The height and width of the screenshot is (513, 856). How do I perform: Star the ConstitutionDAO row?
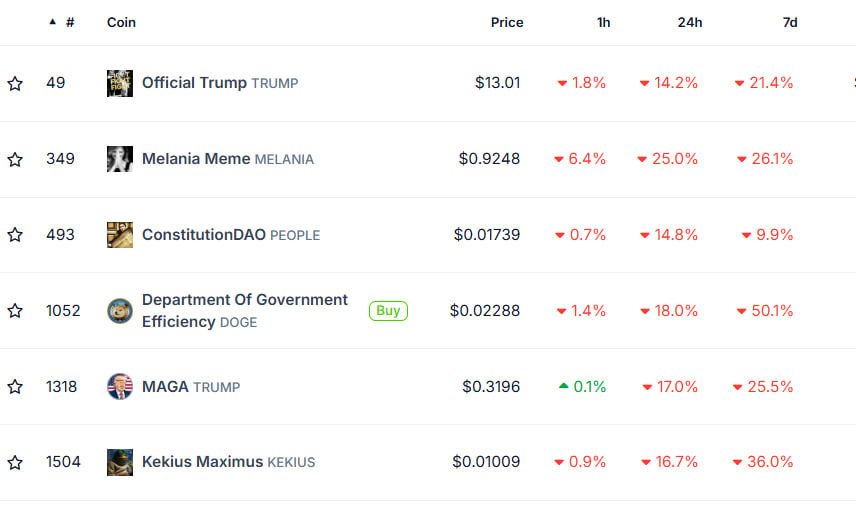click(15, 235)
